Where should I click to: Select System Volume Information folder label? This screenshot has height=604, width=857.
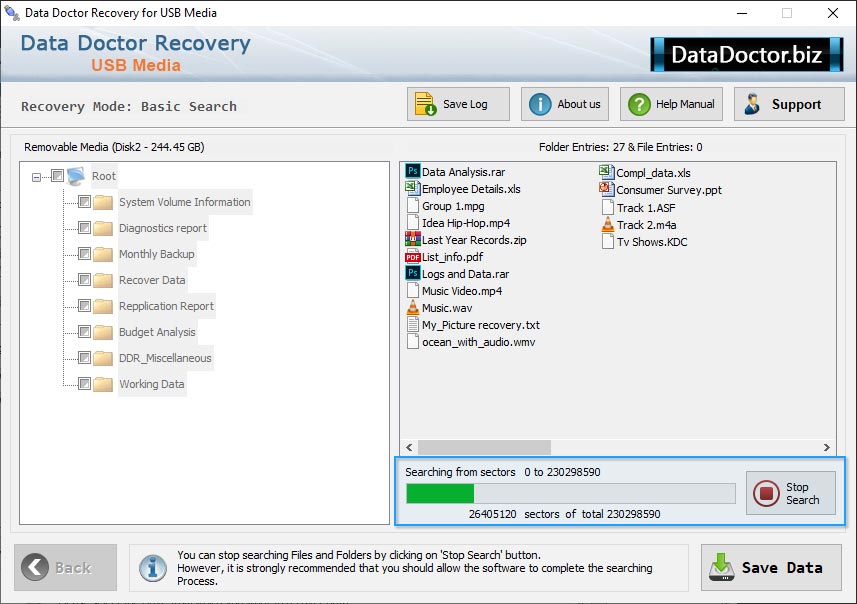[x=185, y=202]
